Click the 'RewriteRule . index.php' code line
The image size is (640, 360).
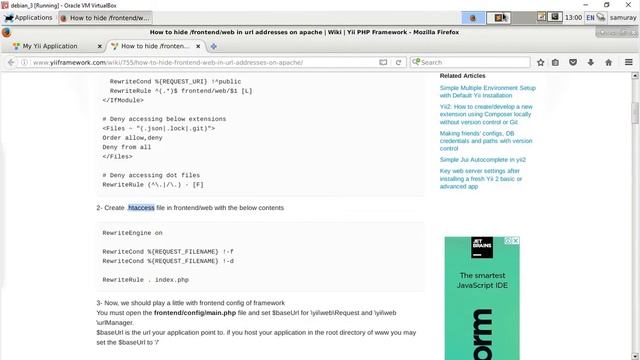(145, 280)
